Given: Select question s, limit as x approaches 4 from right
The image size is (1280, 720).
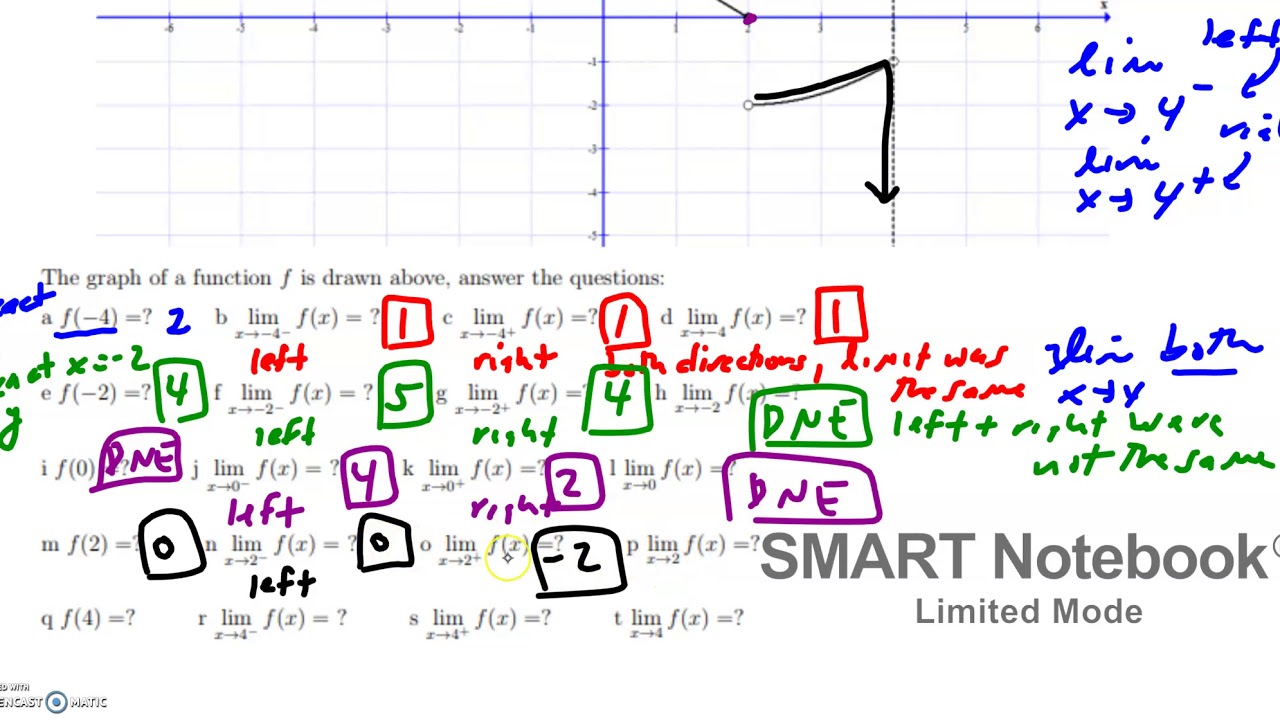Looking at the screenshot, I should click(x=480, y=621).
